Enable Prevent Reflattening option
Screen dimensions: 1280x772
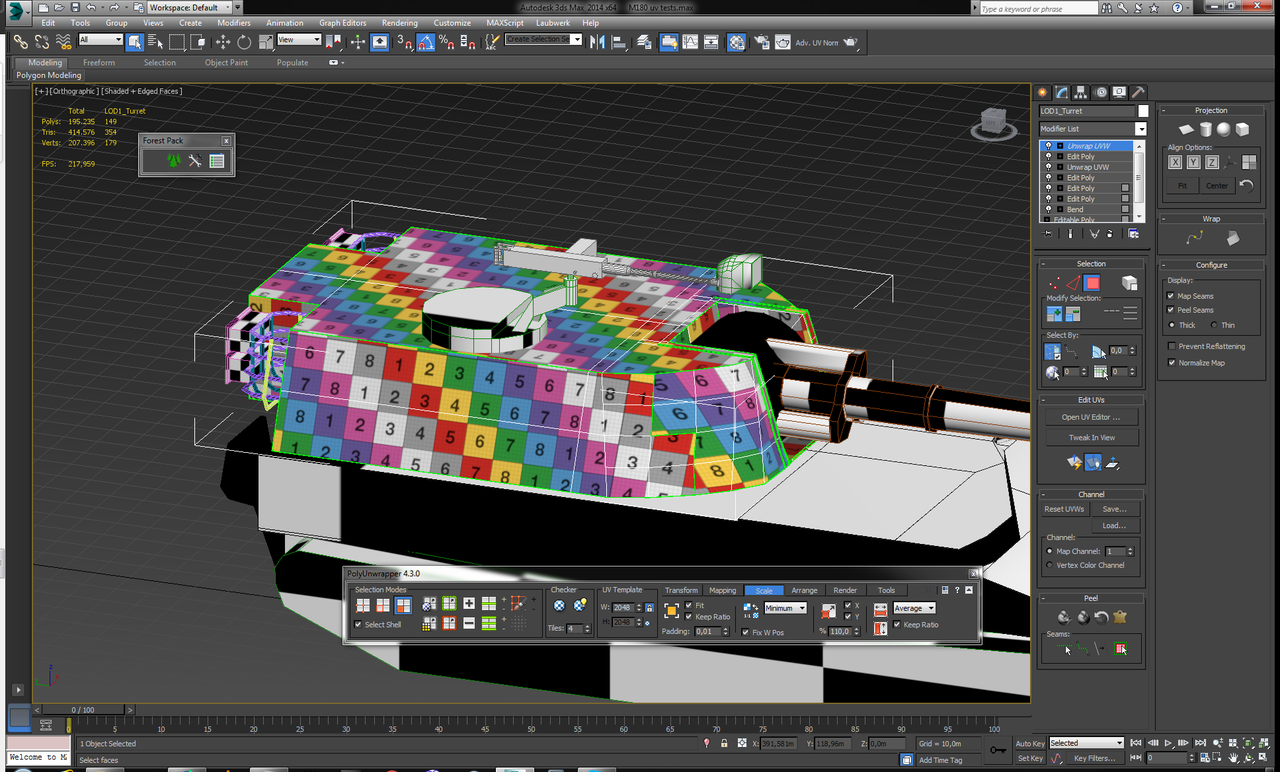point(1171,346)
